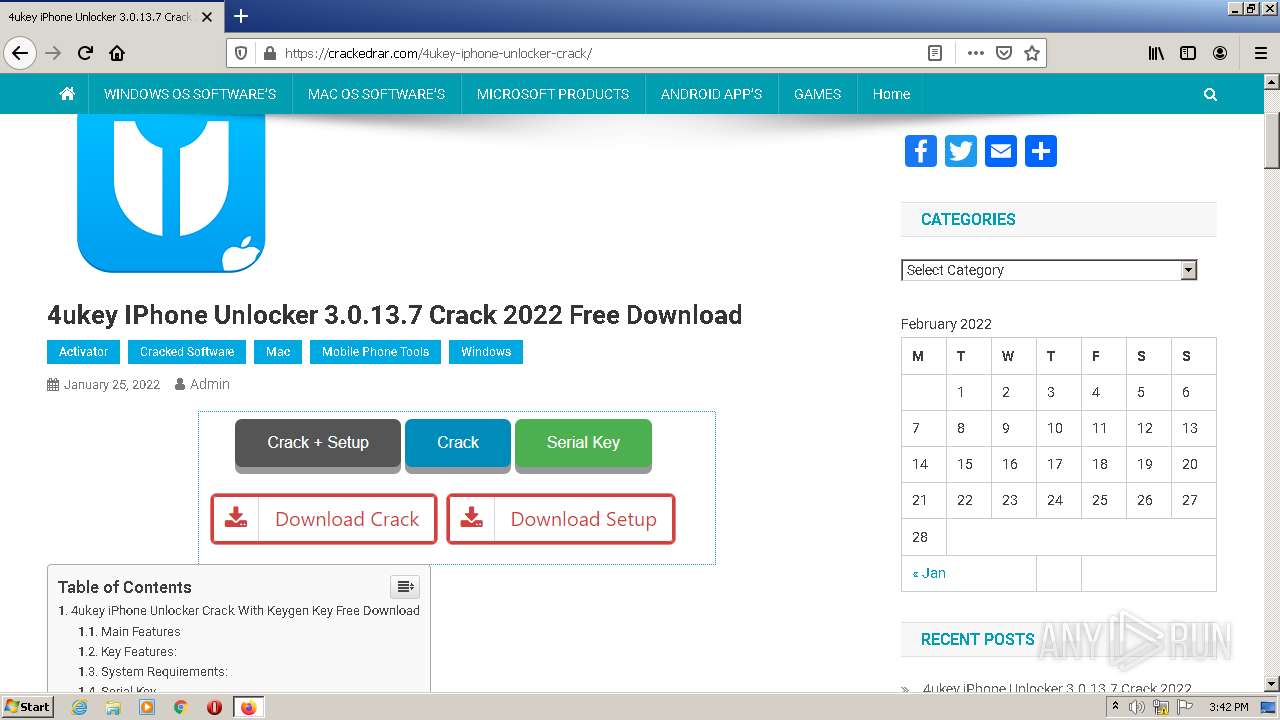Image resolution: width=1280 pixels, height=720 pixels.
Task: Save page to Pocket
Action: click(x=1004, y=53)
